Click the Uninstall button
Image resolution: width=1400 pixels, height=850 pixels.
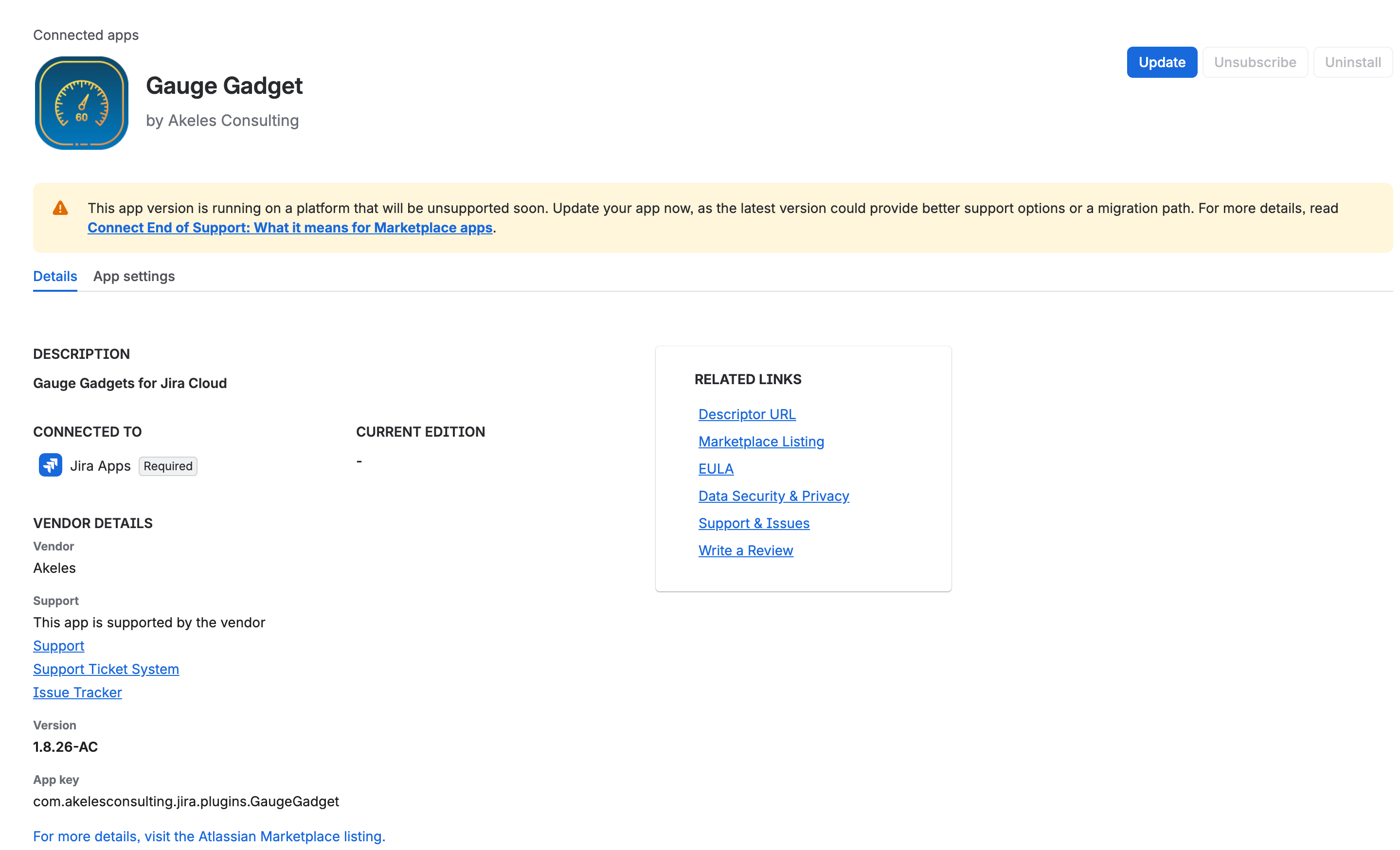(x=1353, y=62)
